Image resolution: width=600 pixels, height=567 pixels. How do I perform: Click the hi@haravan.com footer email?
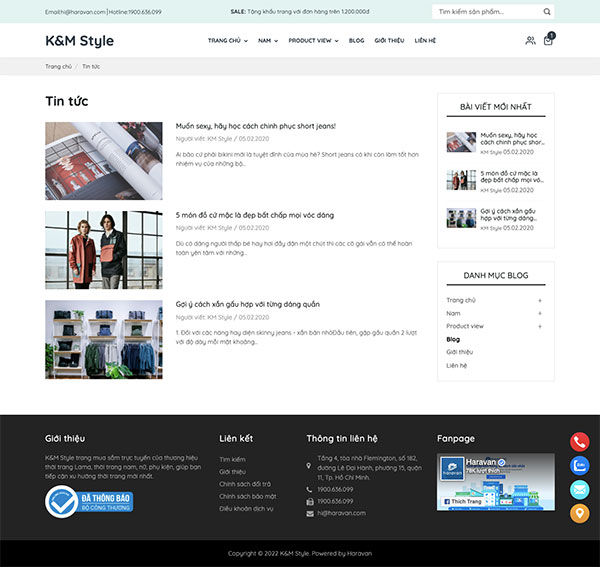pos(341,513)
